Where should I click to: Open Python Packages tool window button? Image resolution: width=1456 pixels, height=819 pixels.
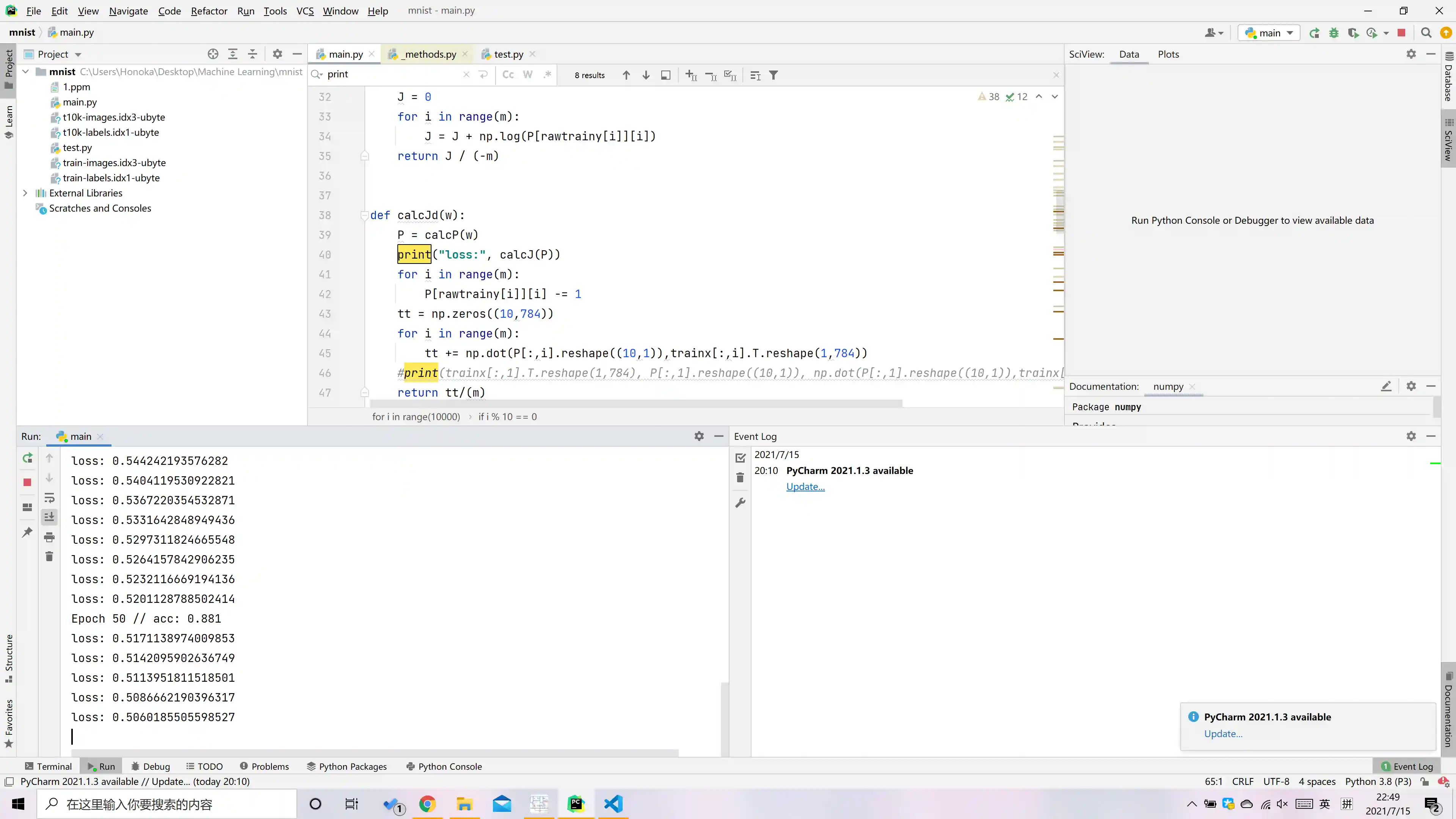(x=347, y=766)
